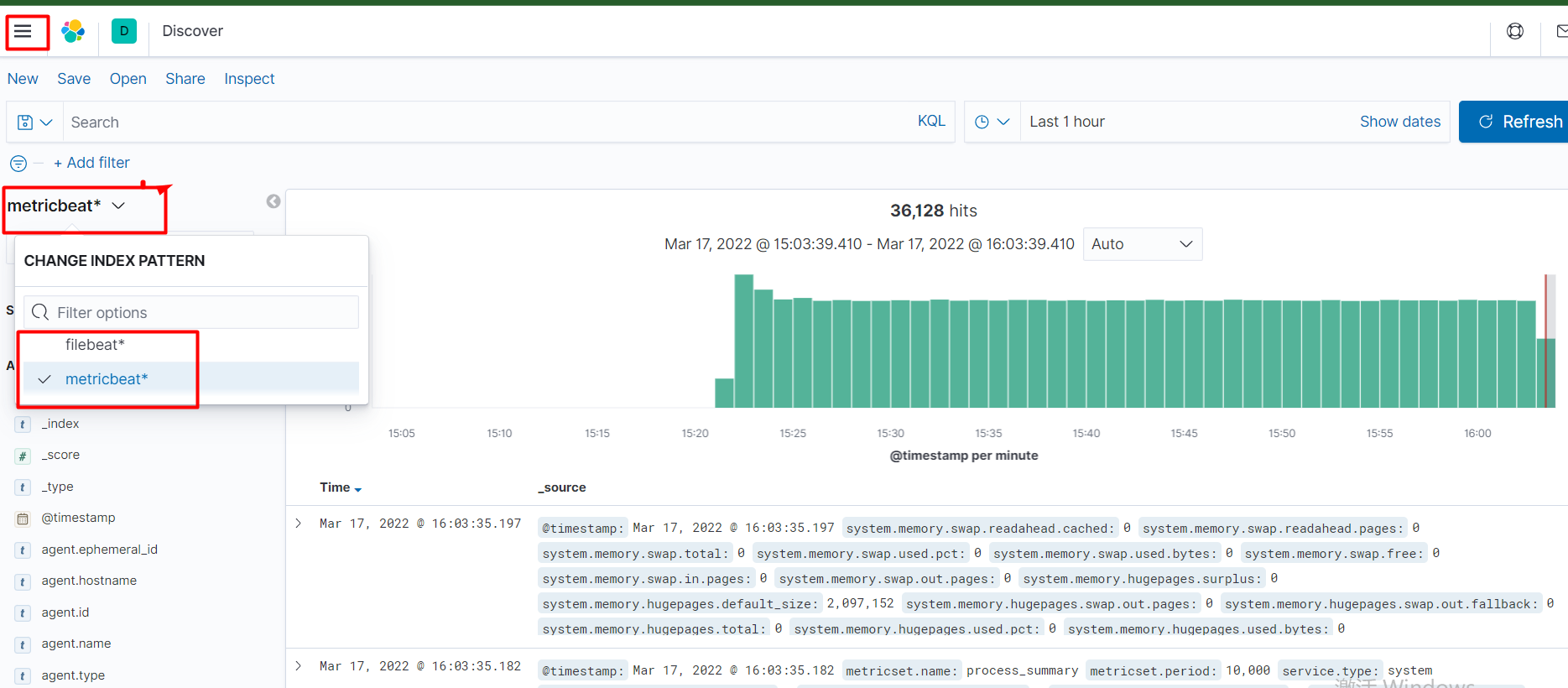Click the tallest histogram bar near 15:22

(x=744, y=341)
